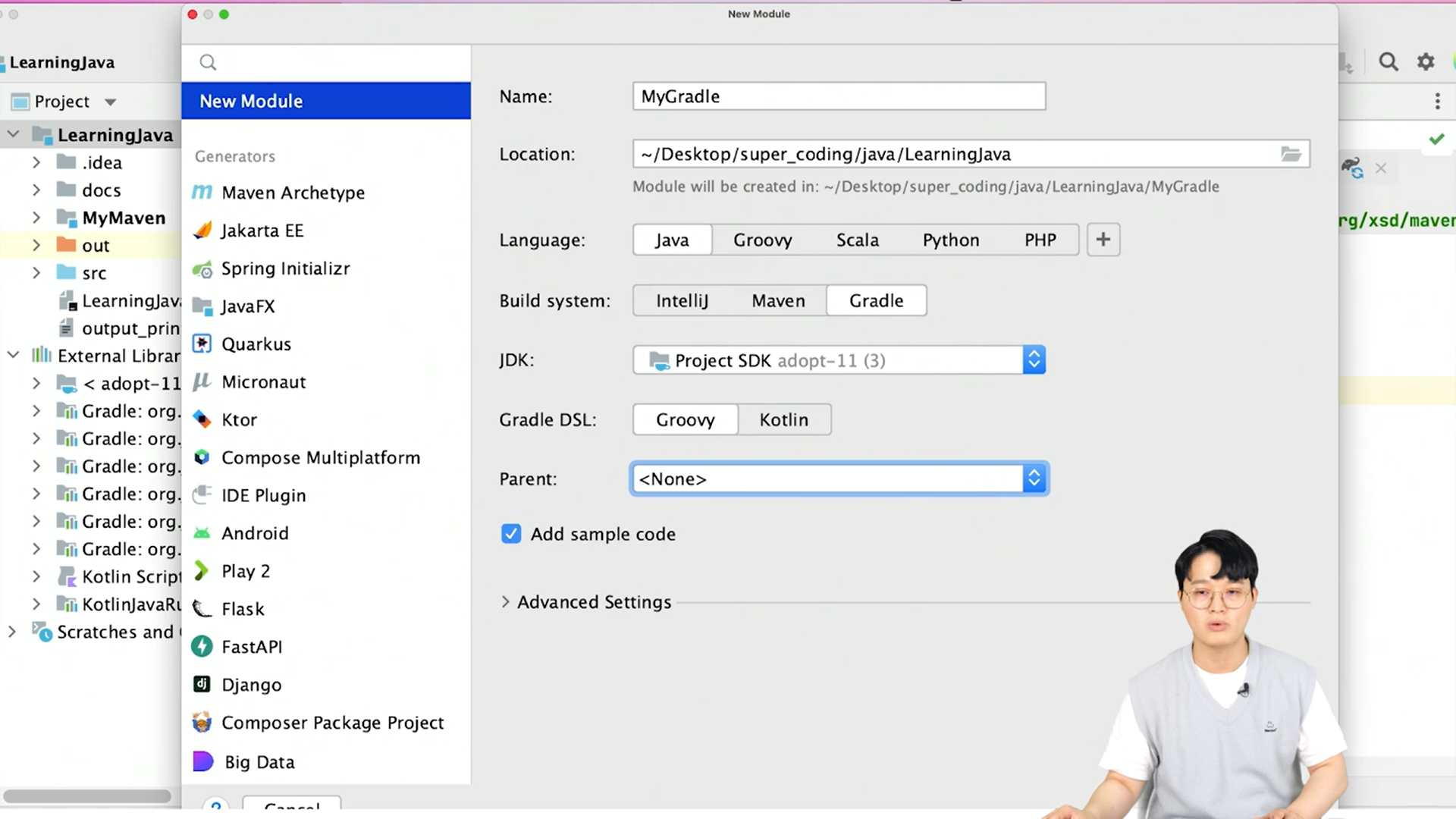Open the JDK Project SDK dropdown
Image resolution: width=1456 pixels, height=819 pixels.
click(839, 360)
